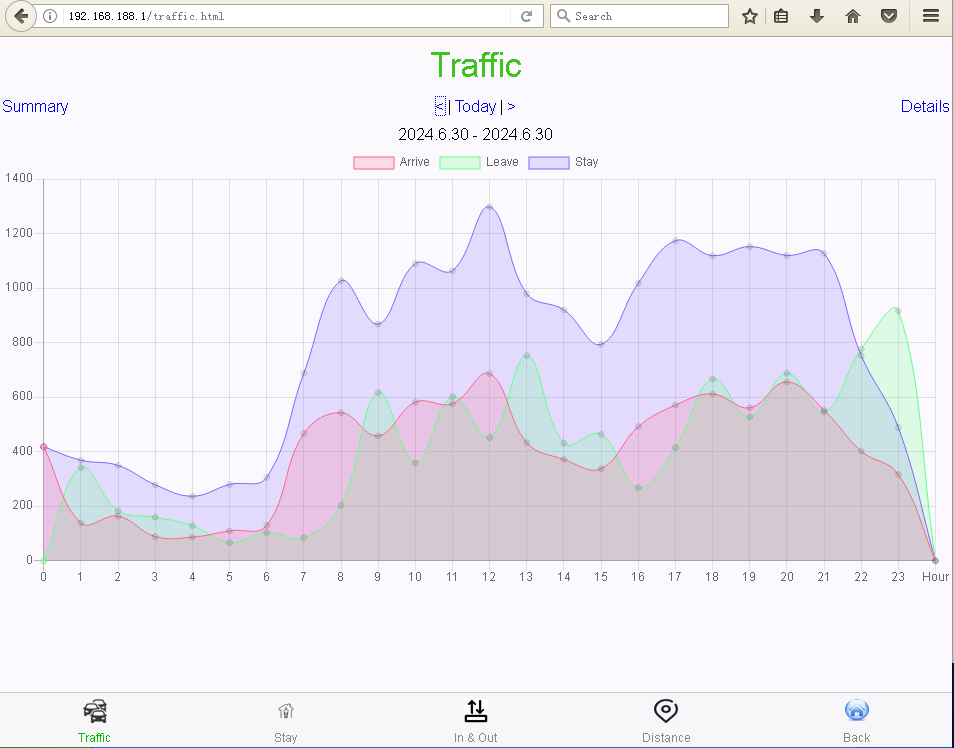The image size is (954, 748).
Task: Go to previous day with < link
Action: pyautogui.click(x=440, y=107)
